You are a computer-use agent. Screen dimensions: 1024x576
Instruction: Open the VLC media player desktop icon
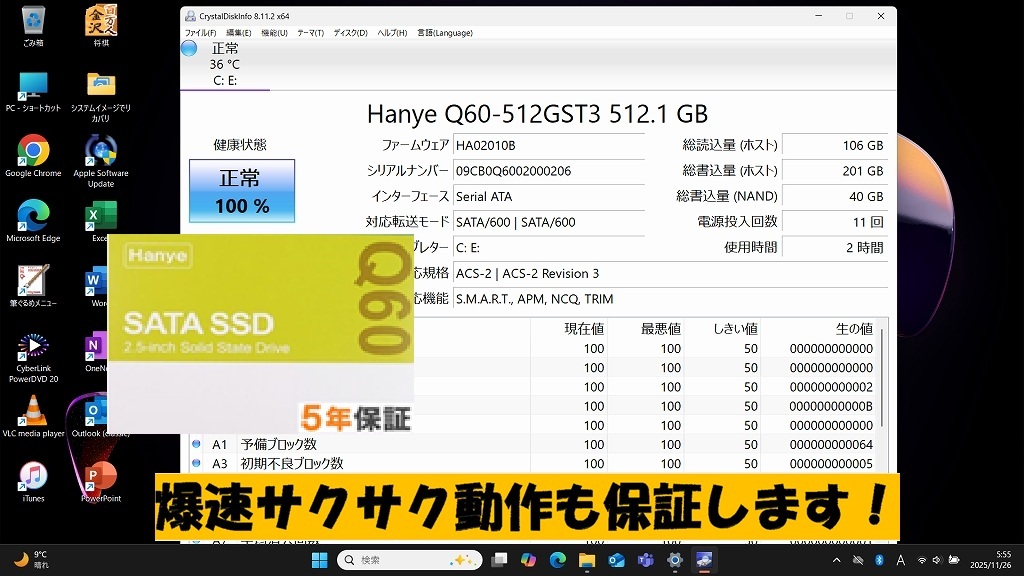coord(33,417)
